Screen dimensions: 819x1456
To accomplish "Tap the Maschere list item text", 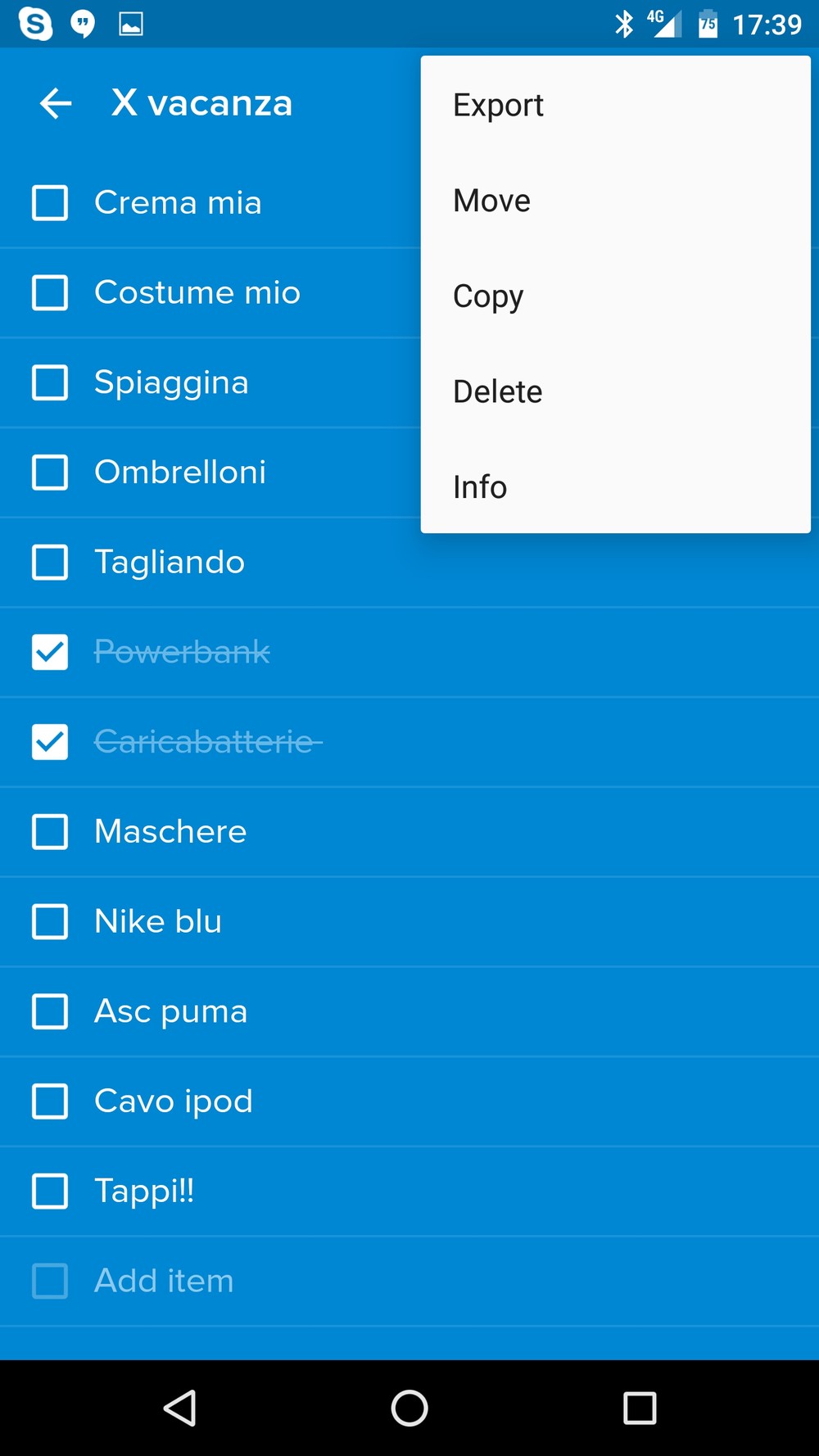I will click(170, 832).
